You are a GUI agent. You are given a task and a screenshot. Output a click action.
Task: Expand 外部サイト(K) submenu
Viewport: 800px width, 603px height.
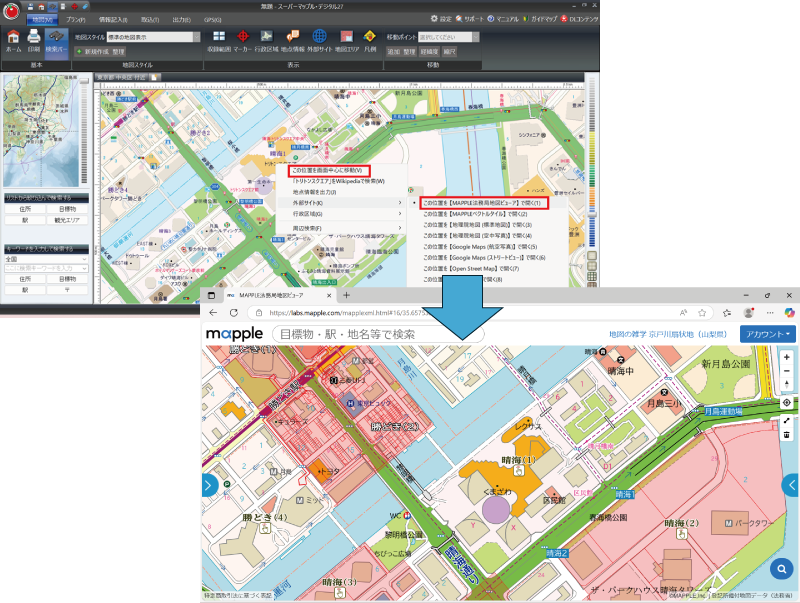pos(342,203)
